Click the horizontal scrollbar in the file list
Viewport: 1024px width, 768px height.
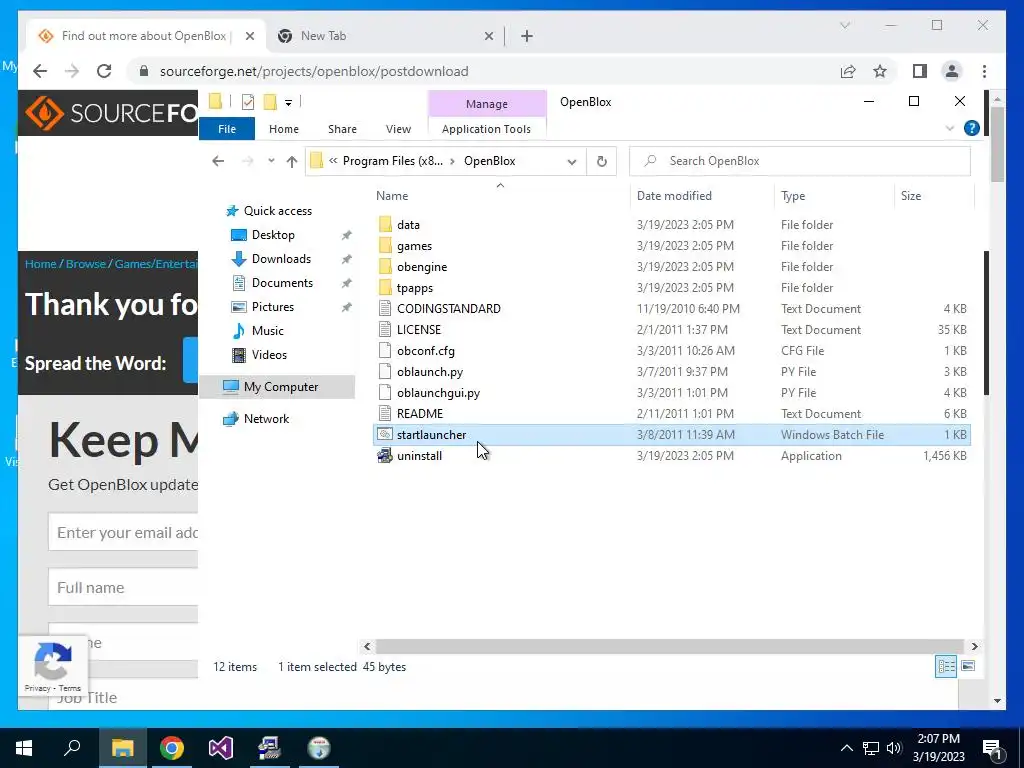[670, 647]
